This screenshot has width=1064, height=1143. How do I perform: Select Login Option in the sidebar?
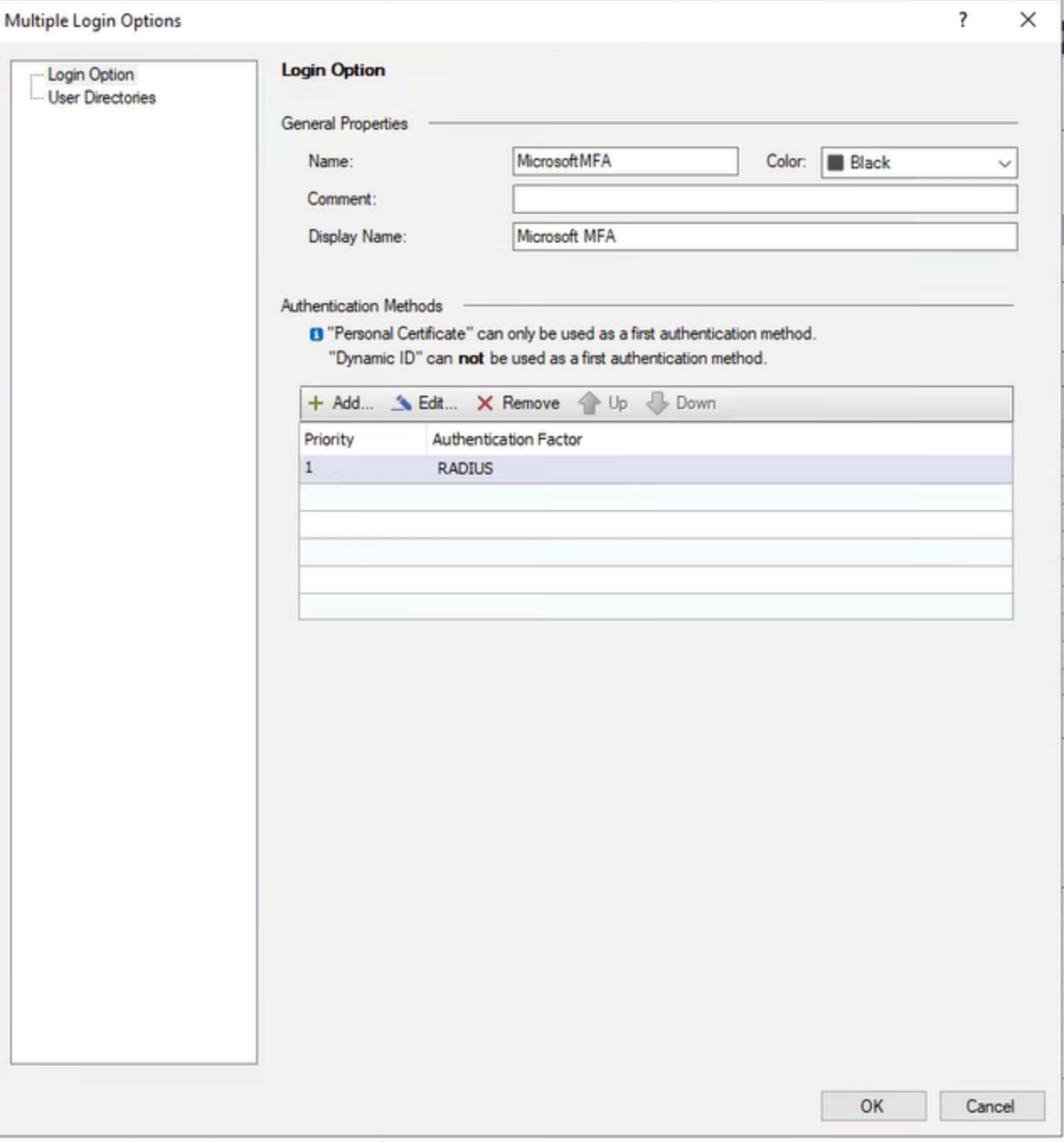[90, 74]
